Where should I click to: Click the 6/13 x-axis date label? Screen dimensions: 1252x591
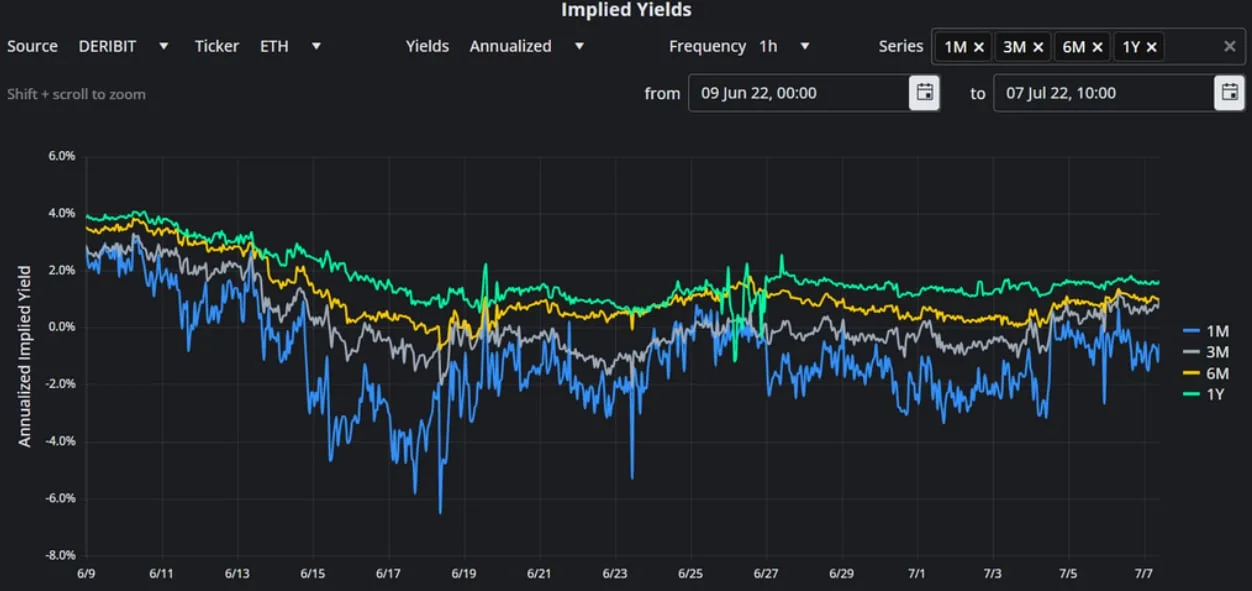coord(237,574)
